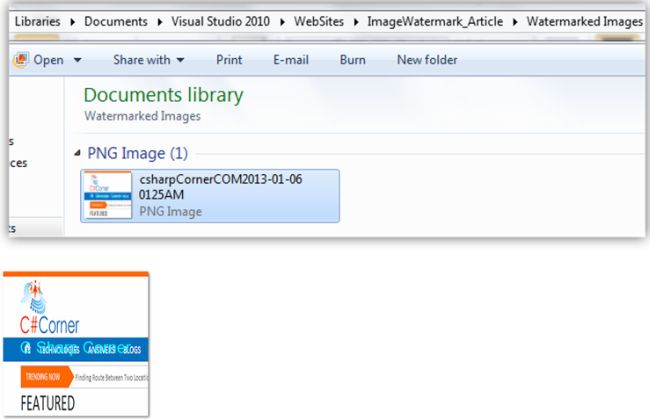Click the home icon in preview's blue bar
The width and height of the screenshot is (650, 420).
pos(26,349)
